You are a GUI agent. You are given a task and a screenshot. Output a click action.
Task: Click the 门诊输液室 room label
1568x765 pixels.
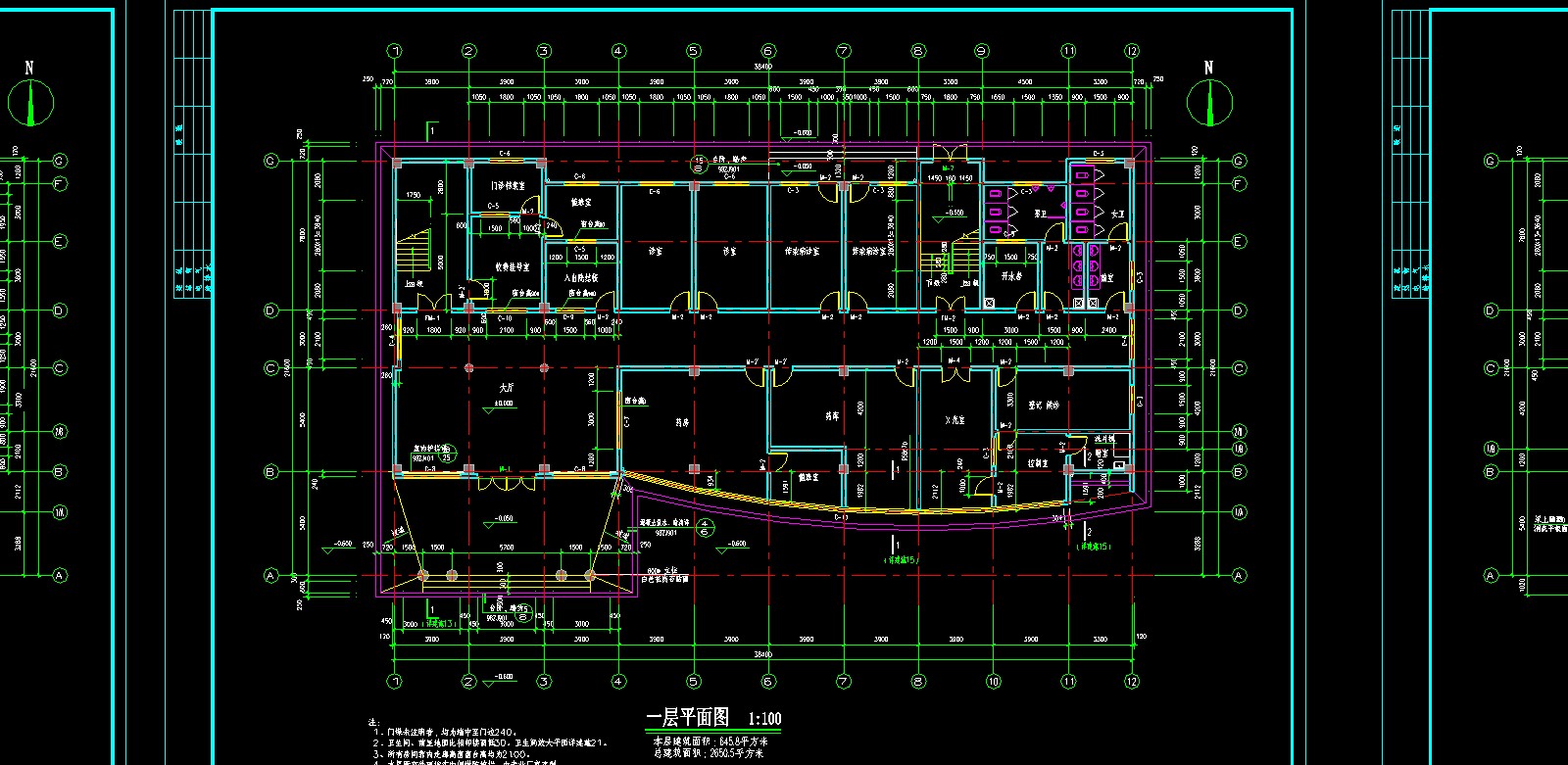(508, 185)
